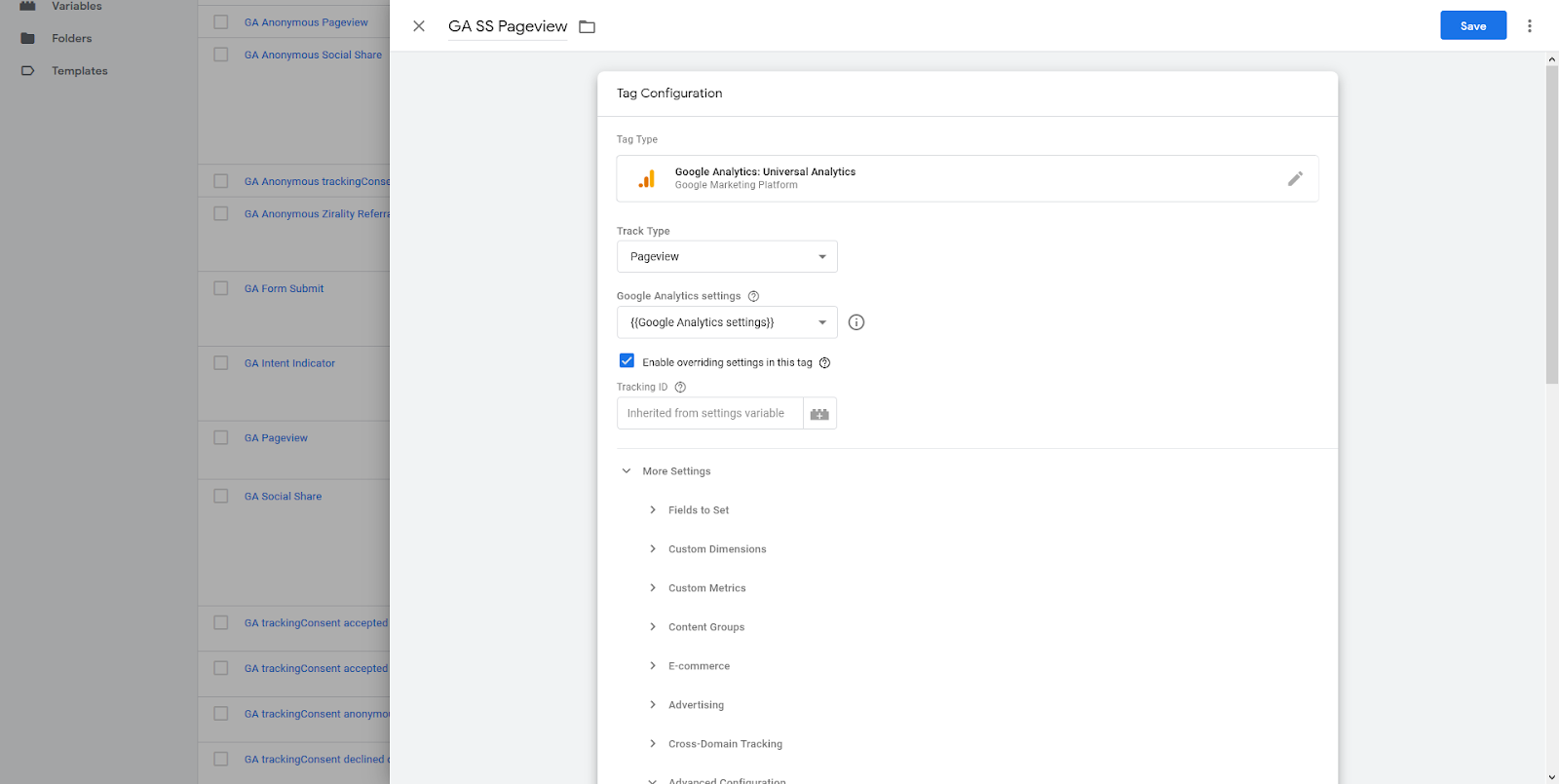Image resolution: width=1559 pixels, height=784 pixels.
Task: Click the variable picker icon for Tracking ID
Action: 819,414
